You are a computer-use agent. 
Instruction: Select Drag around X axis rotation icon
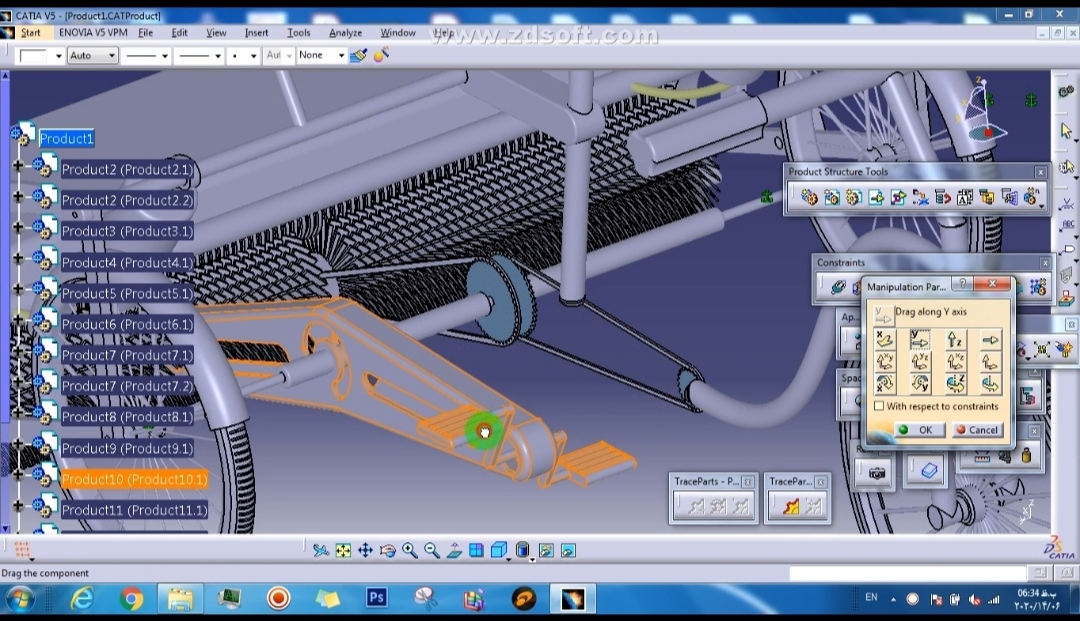click(x=884, y=383)
